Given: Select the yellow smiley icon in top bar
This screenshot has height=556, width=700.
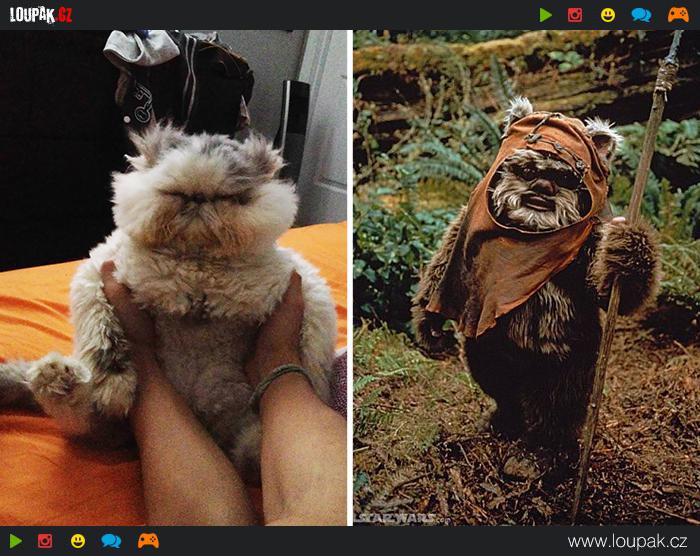Looking at the screenshot, I should pos(607,15).
